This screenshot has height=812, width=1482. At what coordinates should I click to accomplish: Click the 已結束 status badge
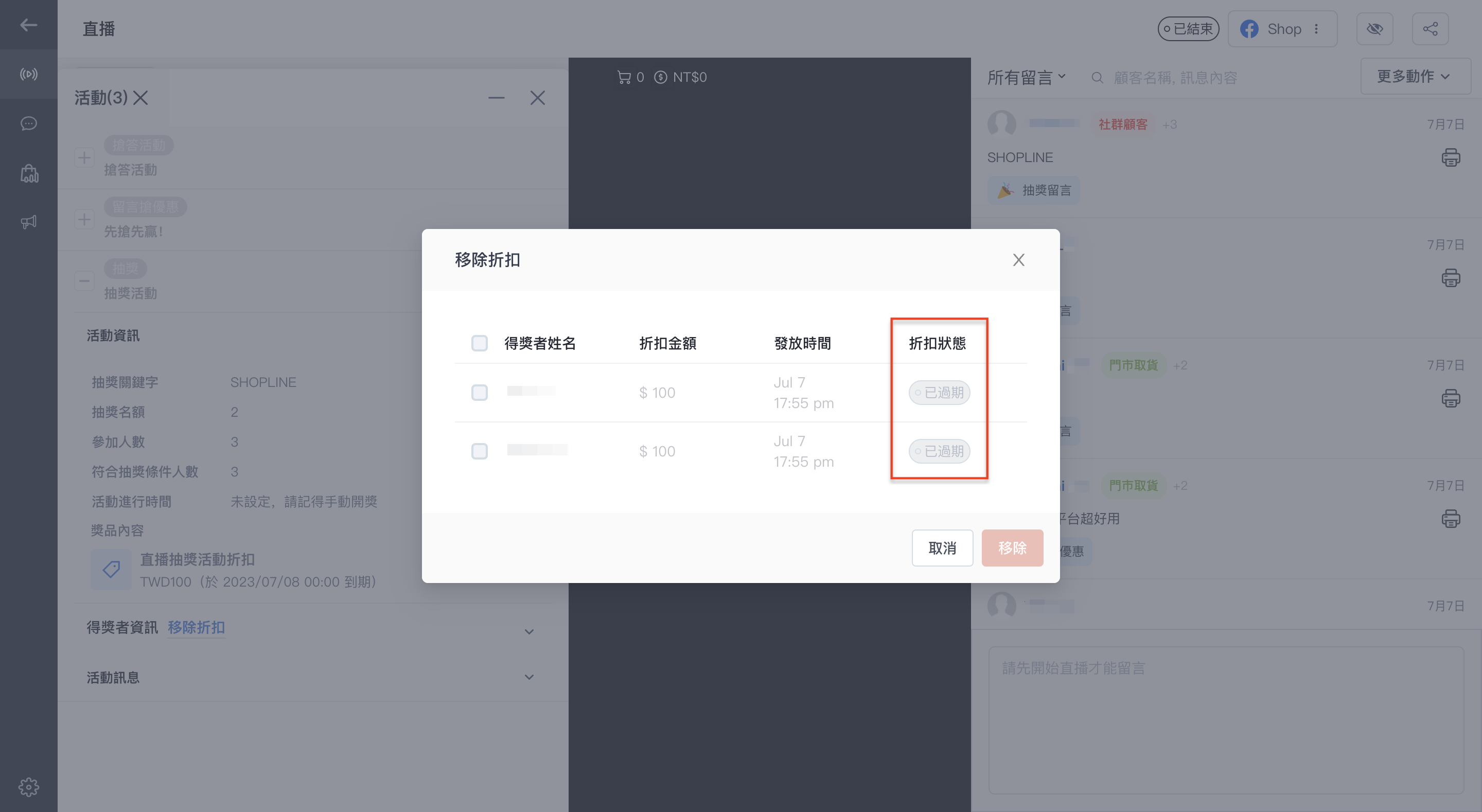coord(1188,29)
